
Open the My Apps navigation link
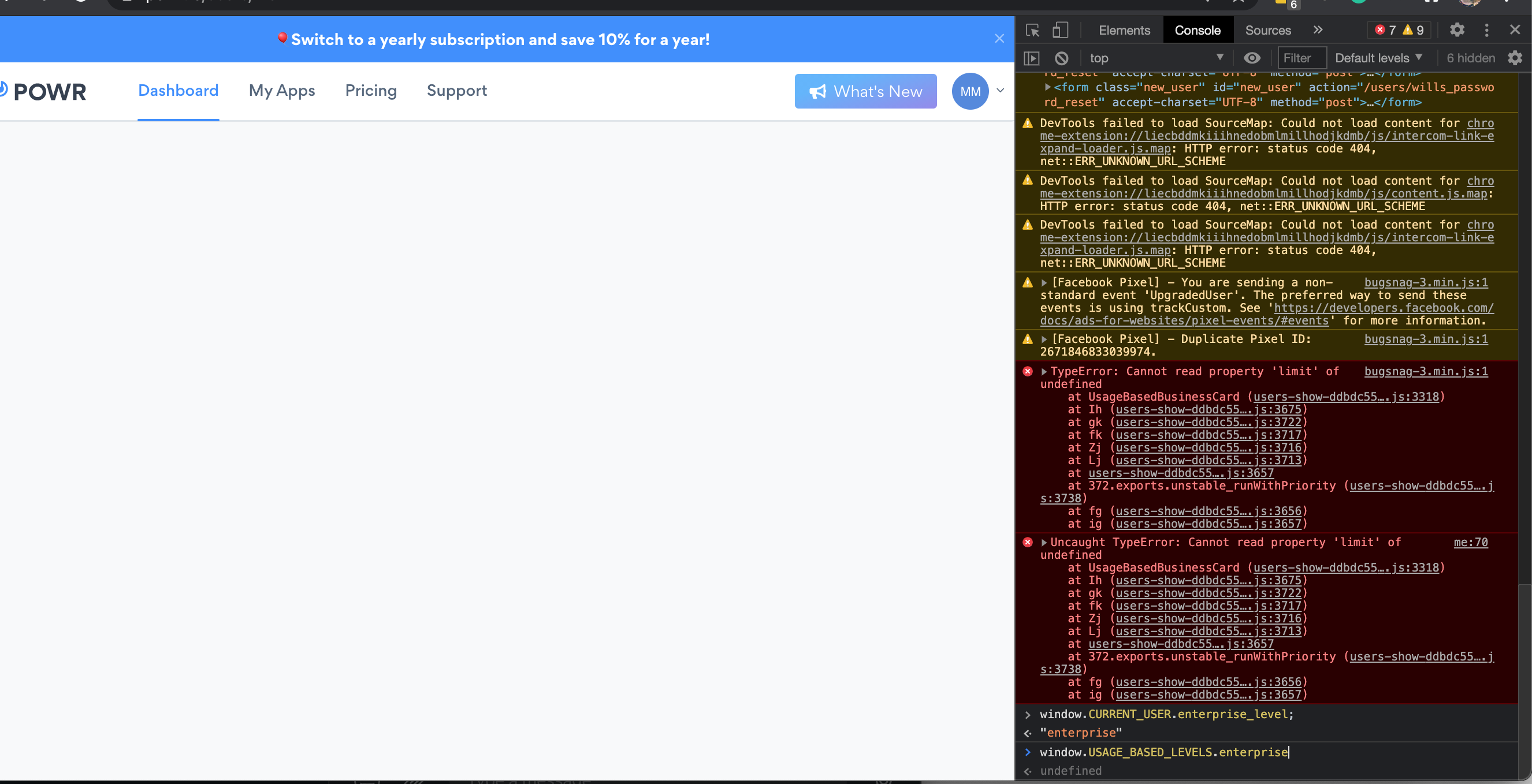click(x=282, y=91)
